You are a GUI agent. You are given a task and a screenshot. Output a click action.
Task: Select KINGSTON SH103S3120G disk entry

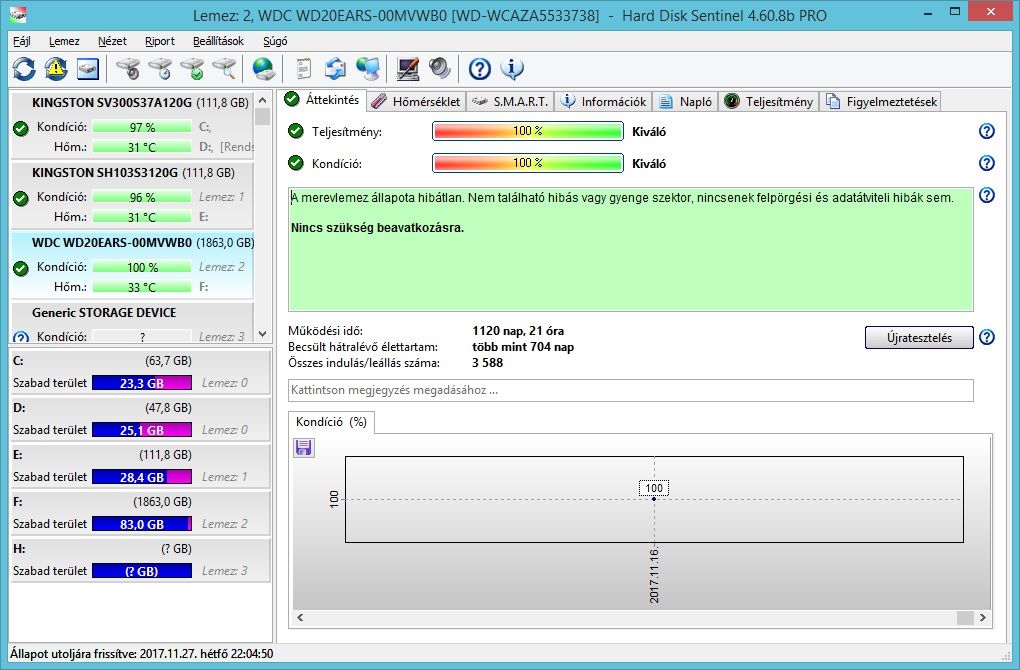coord(132,194)
